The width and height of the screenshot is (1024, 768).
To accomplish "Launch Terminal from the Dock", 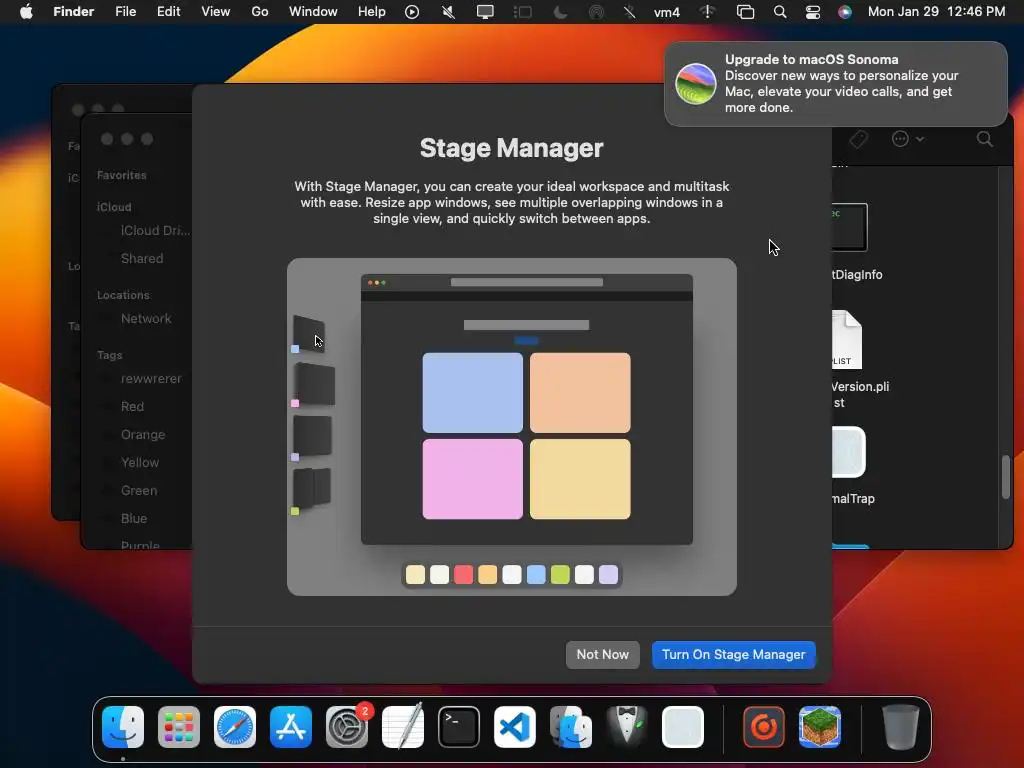I will [x=458, y=727].
